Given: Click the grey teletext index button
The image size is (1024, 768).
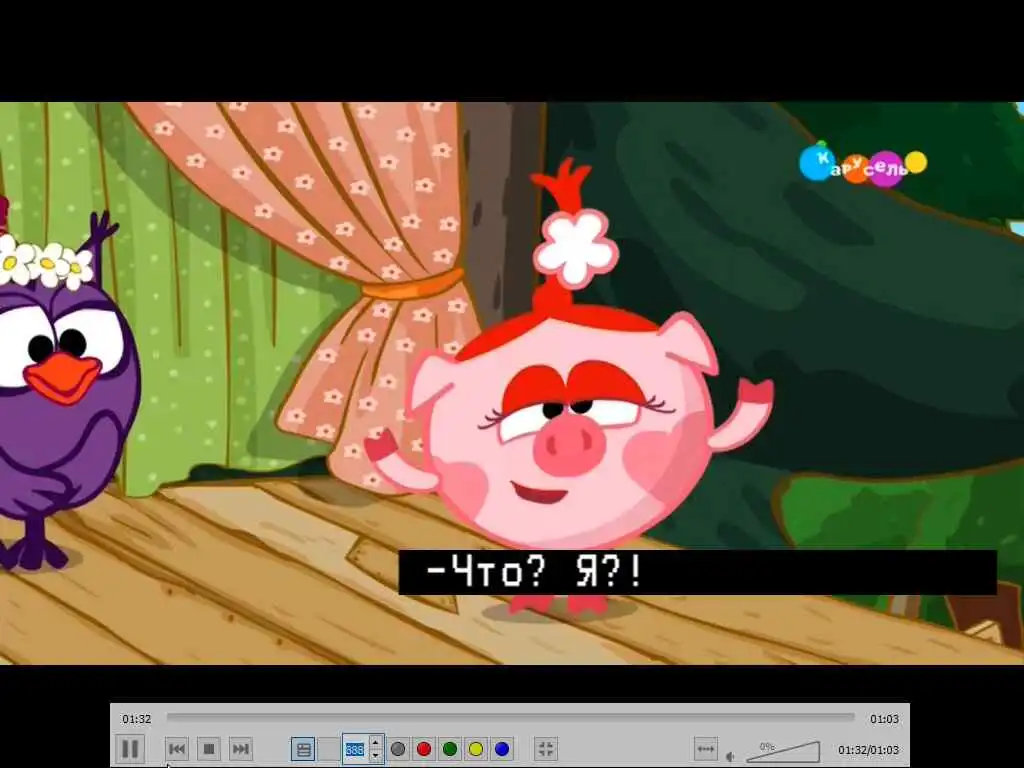Looking at the screenshot, I should click(x=398, y=749).
